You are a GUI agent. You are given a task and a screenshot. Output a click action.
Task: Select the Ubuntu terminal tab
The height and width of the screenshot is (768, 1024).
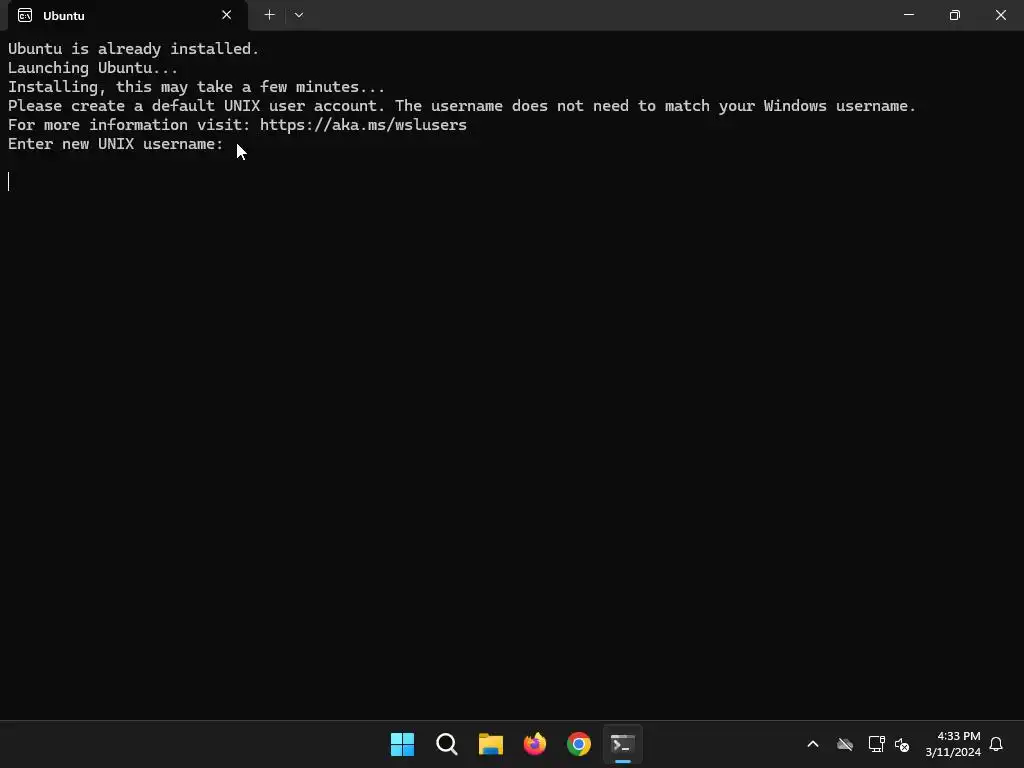click(x=127, y=16)
